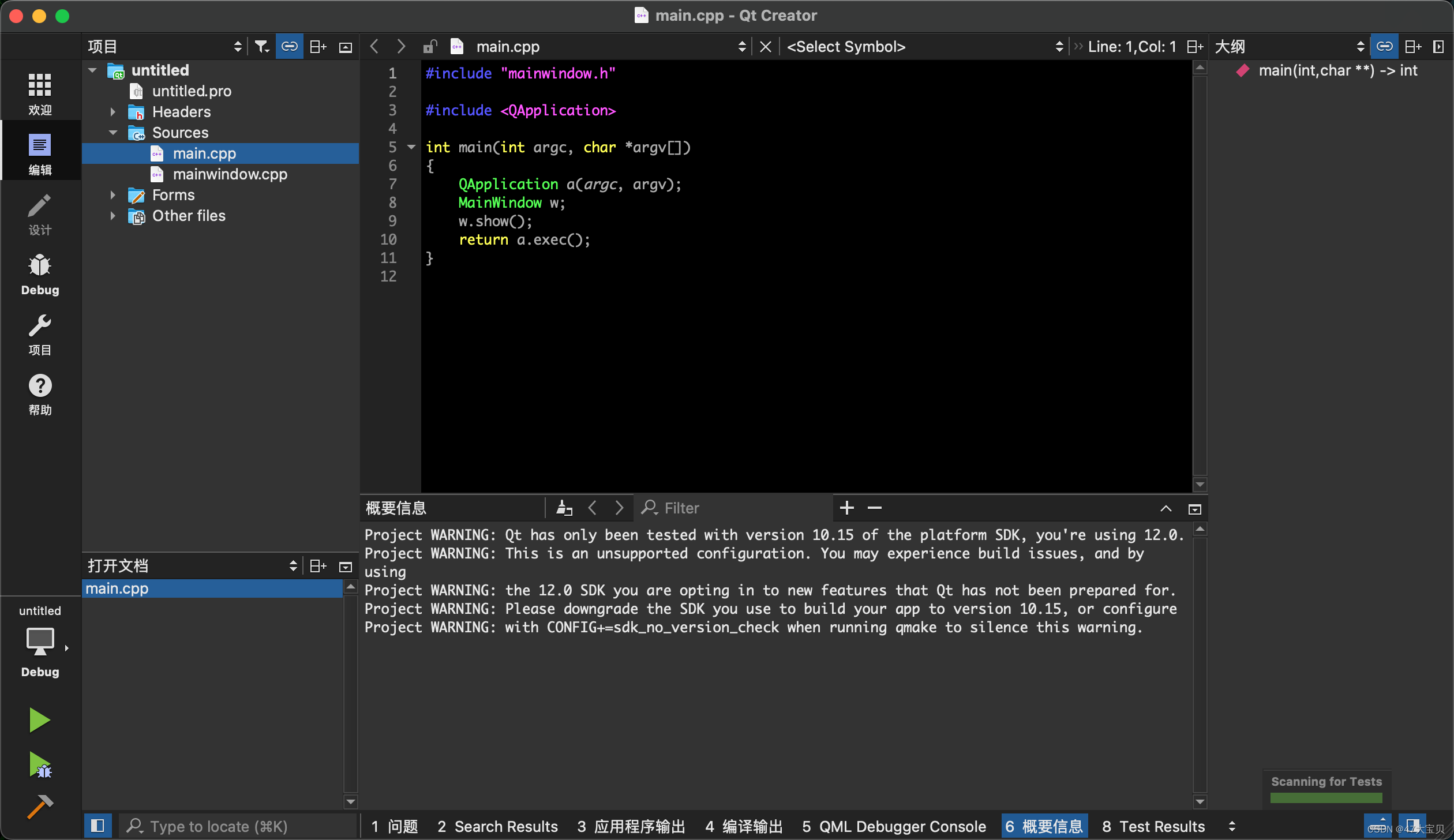Screen dimensions: 1454x840
Task: Click the Scanning for Tests progress bar
Action: (x=1326, y=797)
